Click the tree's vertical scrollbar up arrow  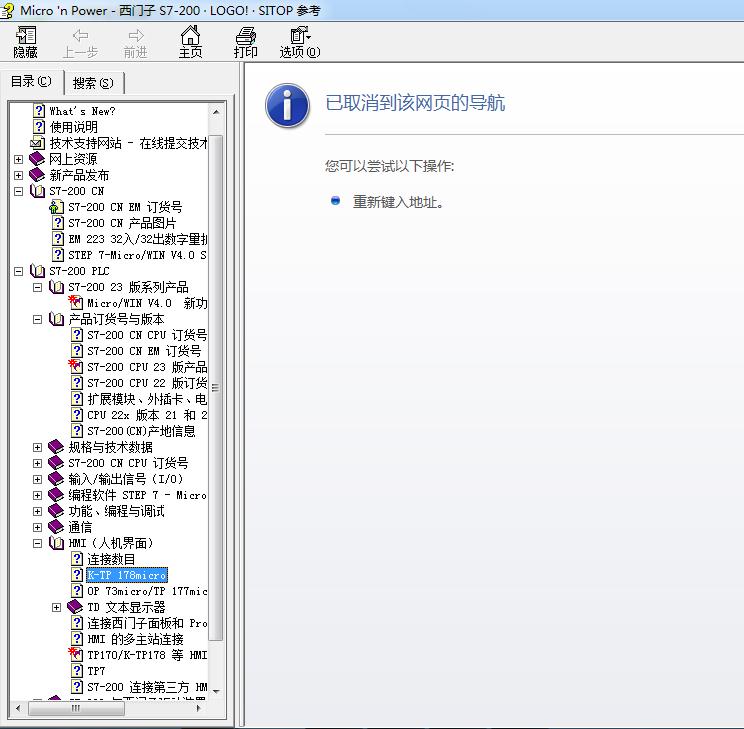(x=216, y=112)
